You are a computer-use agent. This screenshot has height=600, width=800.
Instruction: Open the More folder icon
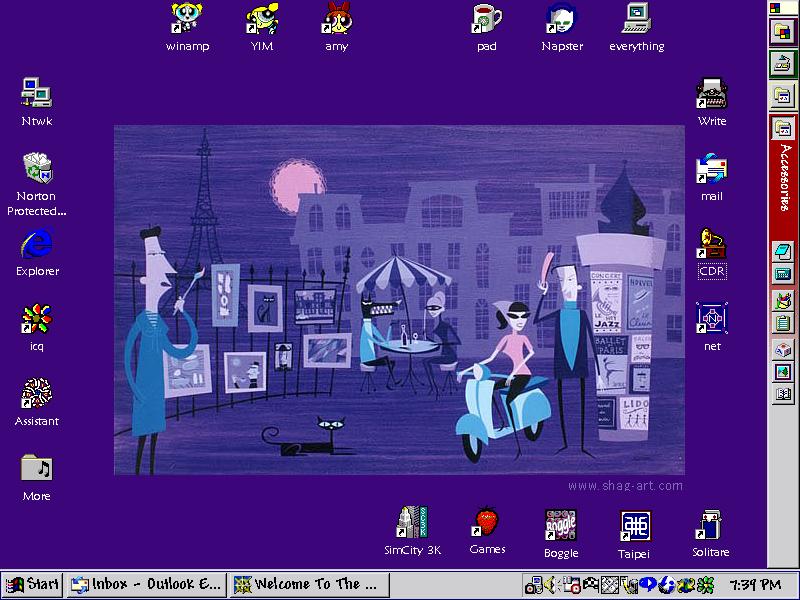click(x=37, y=468)
